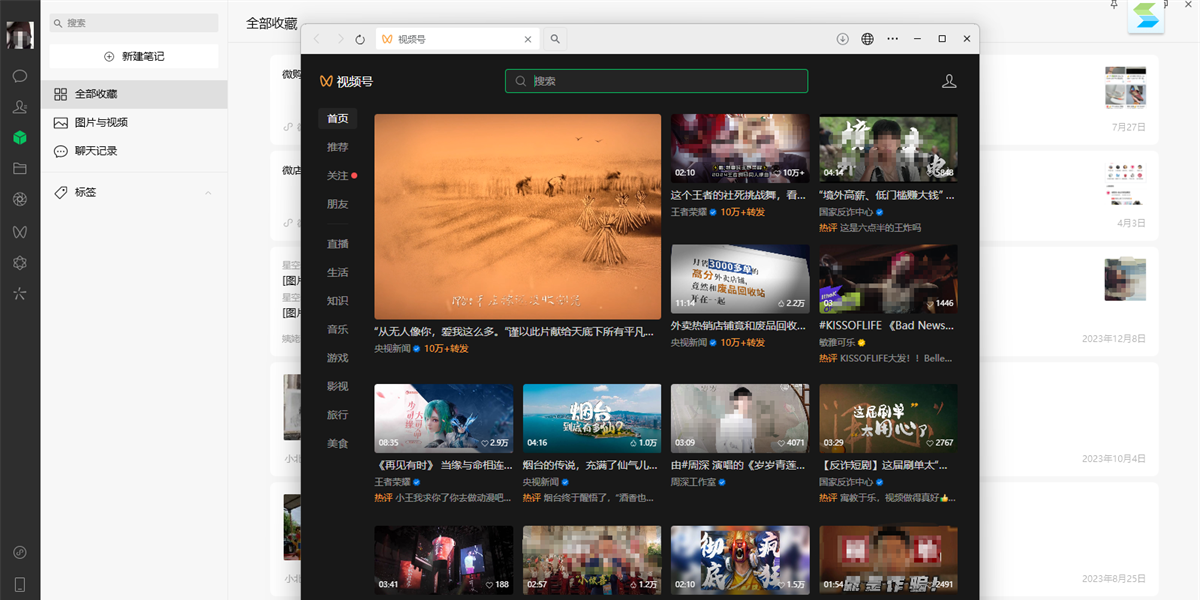This screenshot has height=600, width=1200.
Task: Click the phone icon at sidebar bottom
Action: [18, 583]
